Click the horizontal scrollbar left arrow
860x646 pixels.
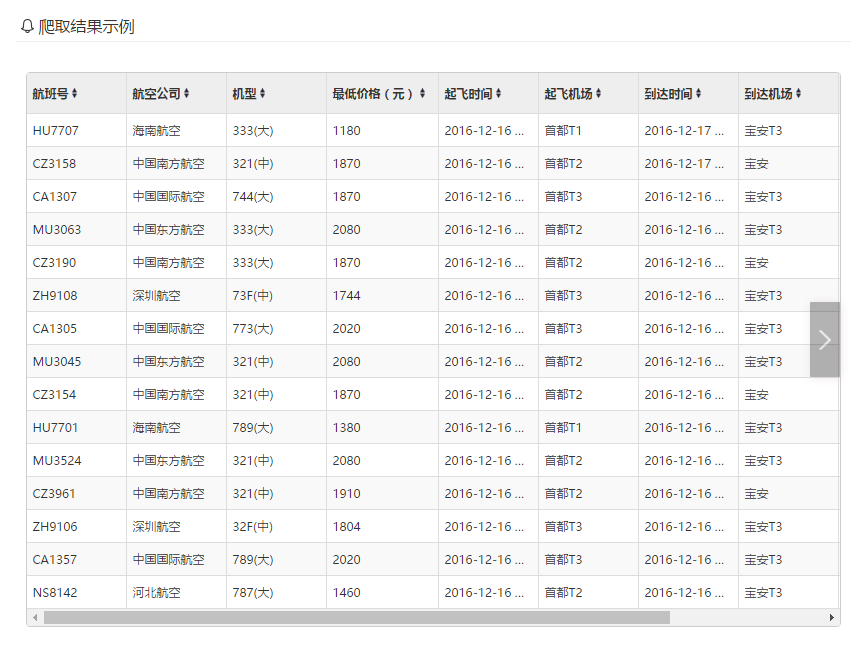point(35,618)
